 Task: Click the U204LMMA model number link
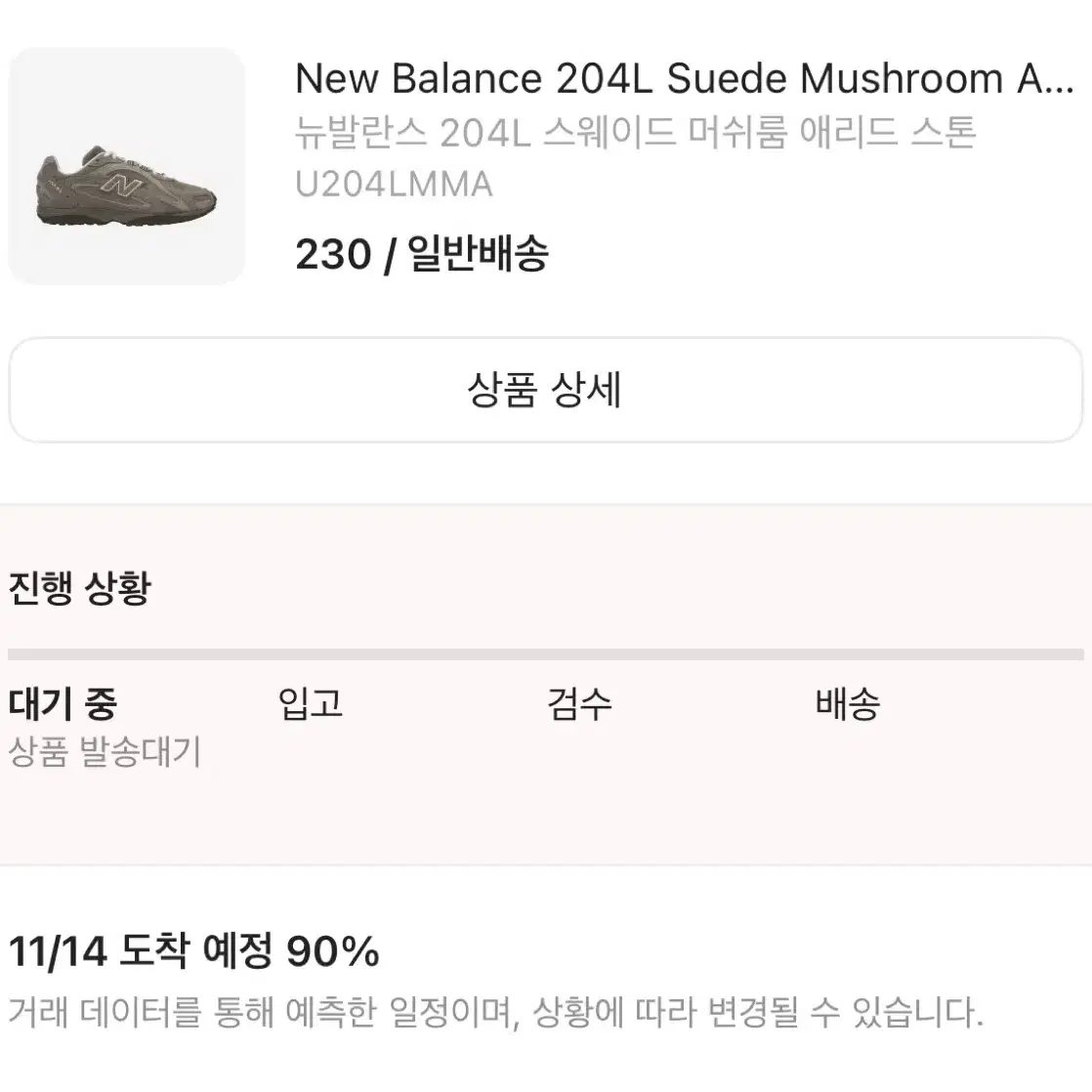pos(395,184)
